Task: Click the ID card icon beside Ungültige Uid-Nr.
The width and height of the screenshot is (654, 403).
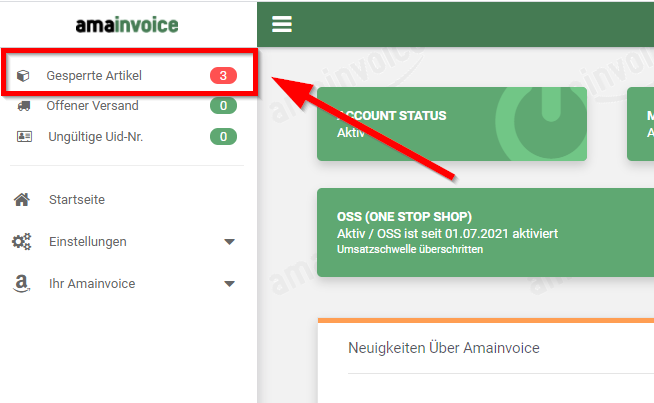Action: tap(24, 136)
